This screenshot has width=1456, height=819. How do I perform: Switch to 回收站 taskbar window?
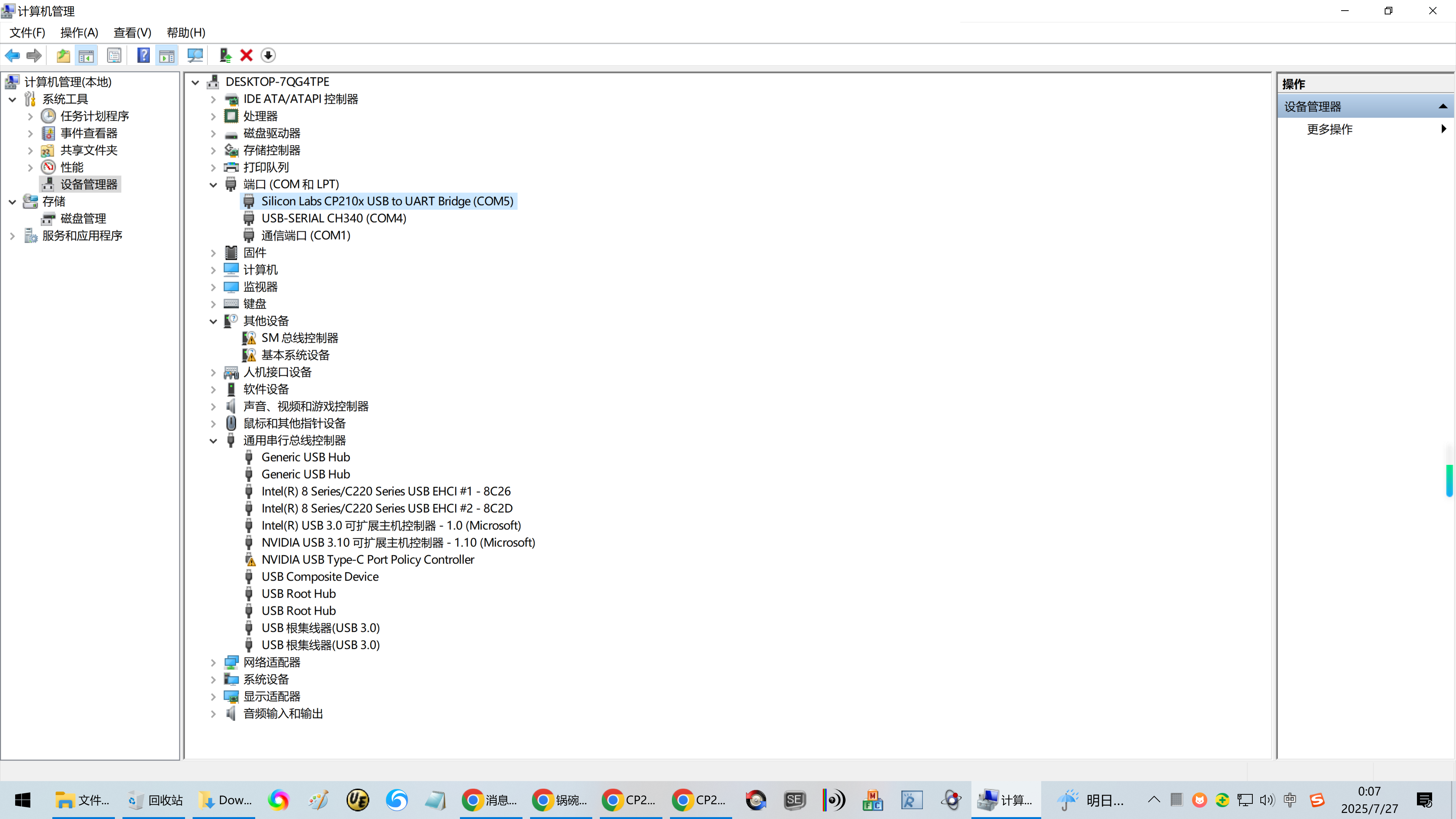[154, 800]
